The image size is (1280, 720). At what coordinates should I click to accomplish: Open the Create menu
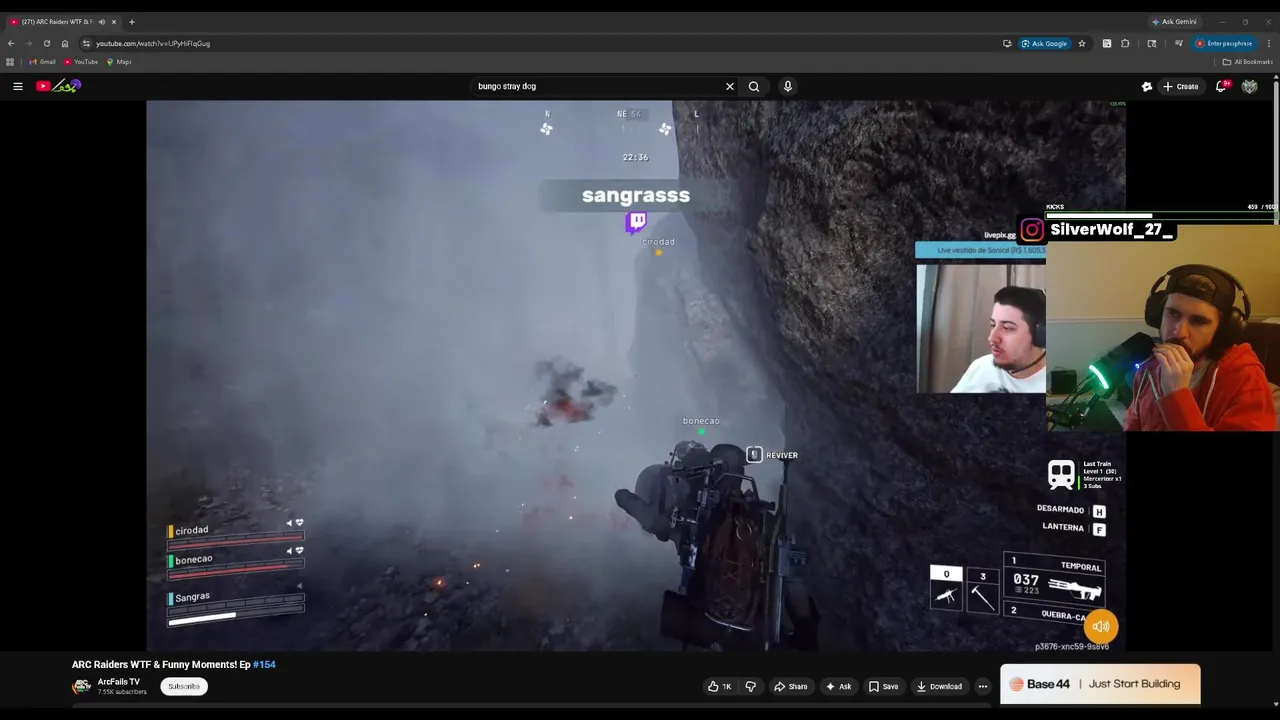point(1180,86)
